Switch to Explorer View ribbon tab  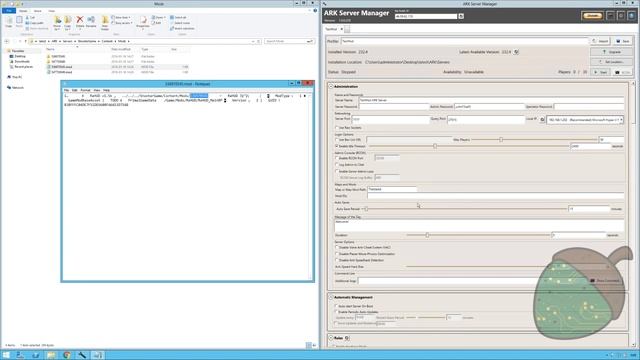pos(51,11)
